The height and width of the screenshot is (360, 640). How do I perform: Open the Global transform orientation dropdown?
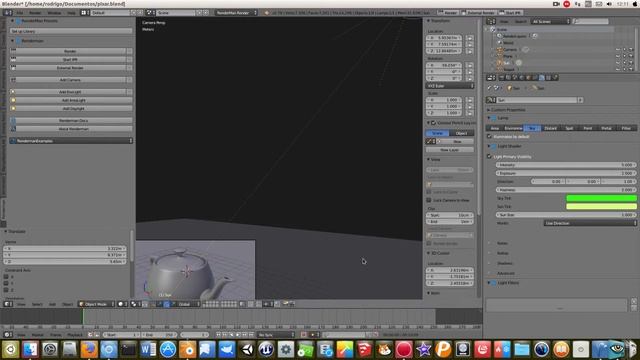pos(189,304)
